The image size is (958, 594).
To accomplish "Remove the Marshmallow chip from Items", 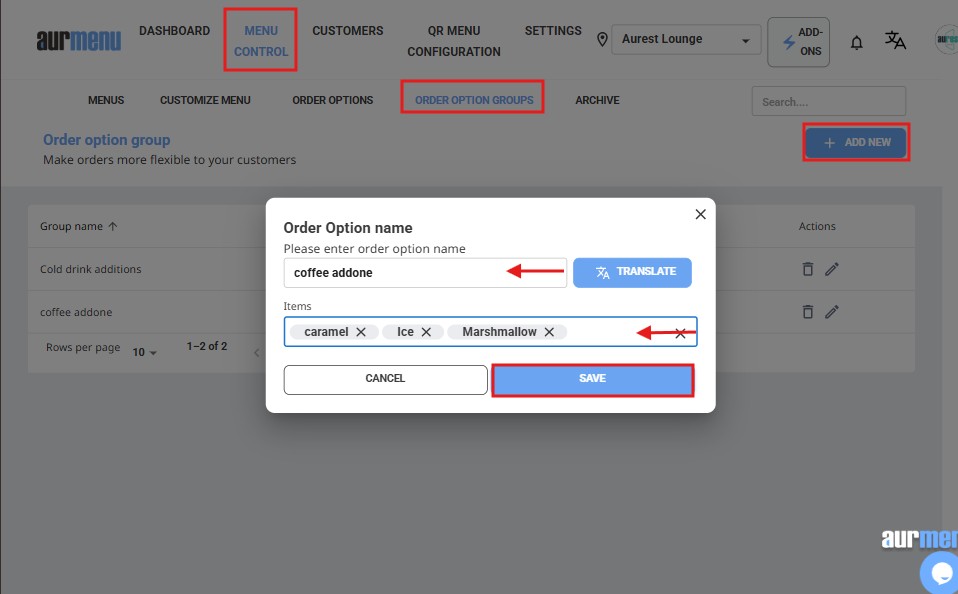I will [549, 332].
